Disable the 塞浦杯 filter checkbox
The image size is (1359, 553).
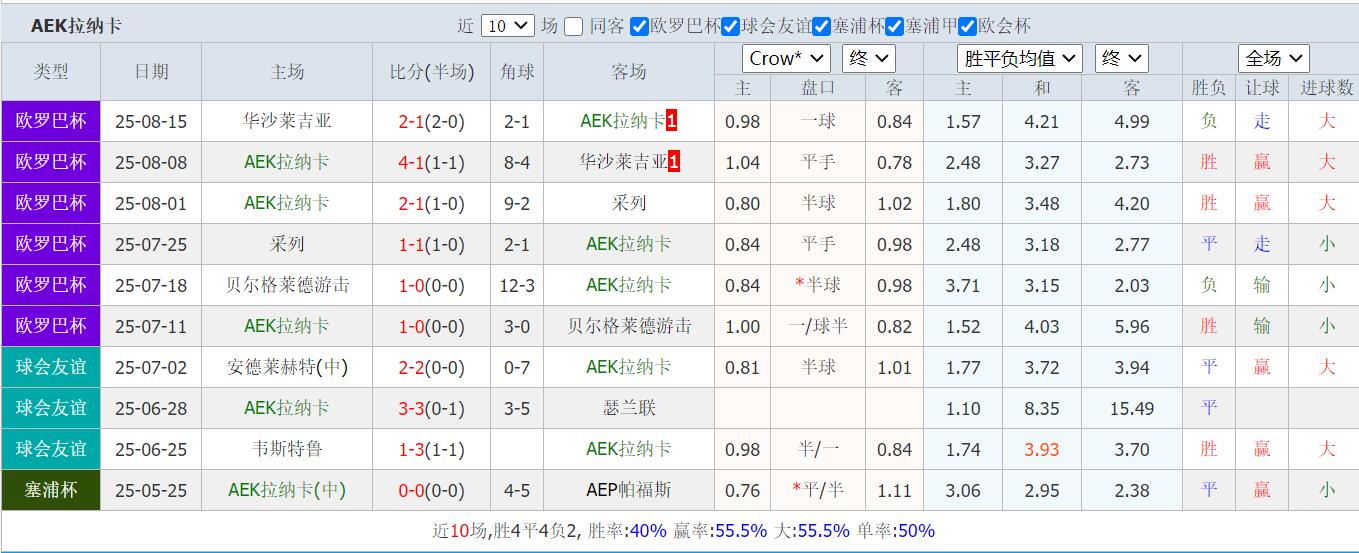coord(821,27)
